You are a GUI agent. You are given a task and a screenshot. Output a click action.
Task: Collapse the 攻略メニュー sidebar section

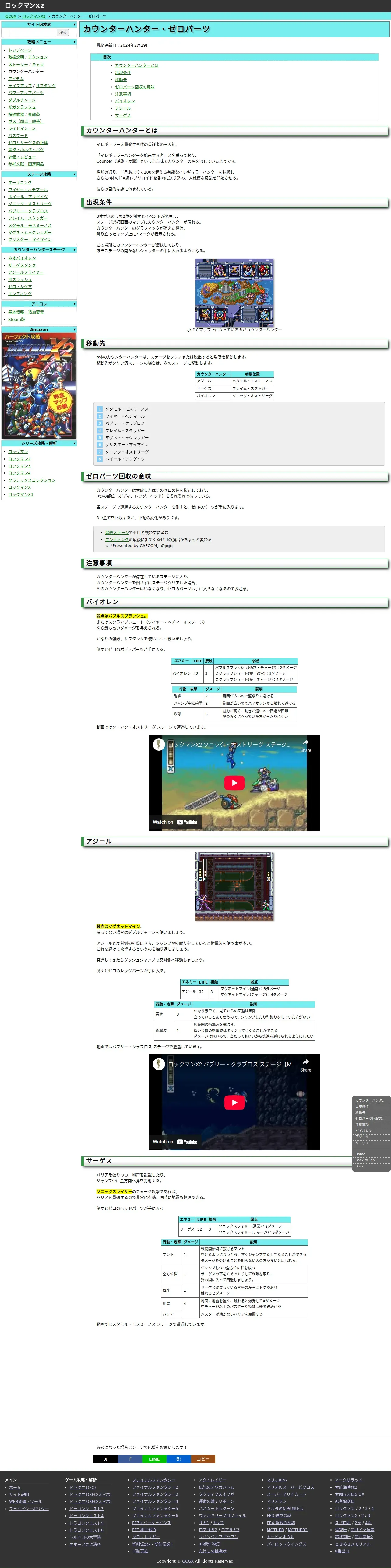coord(39,42)
